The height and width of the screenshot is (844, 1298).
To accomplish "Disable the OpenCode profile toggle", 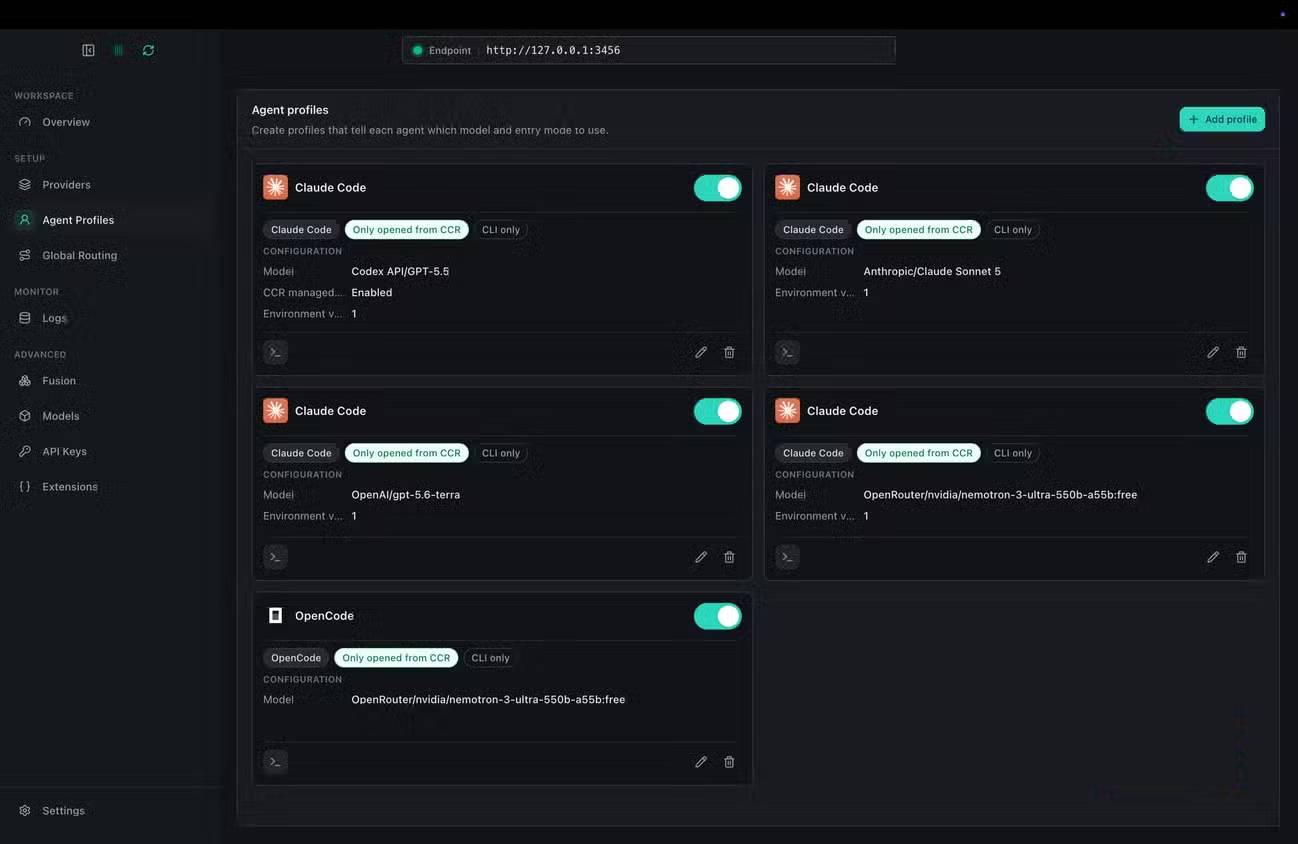I will pyautogui.click(x=718, y=616).
